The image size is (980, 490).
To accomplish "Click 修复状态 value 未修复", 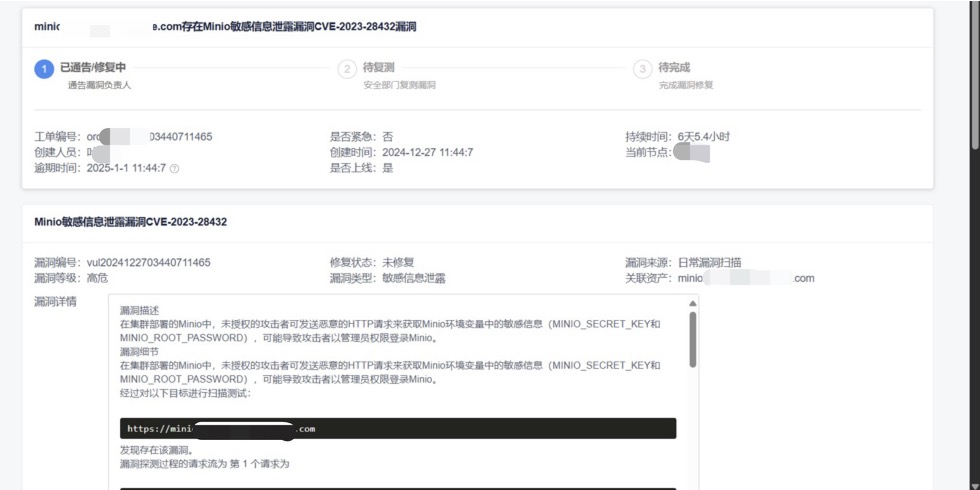I will click(398, 262).
